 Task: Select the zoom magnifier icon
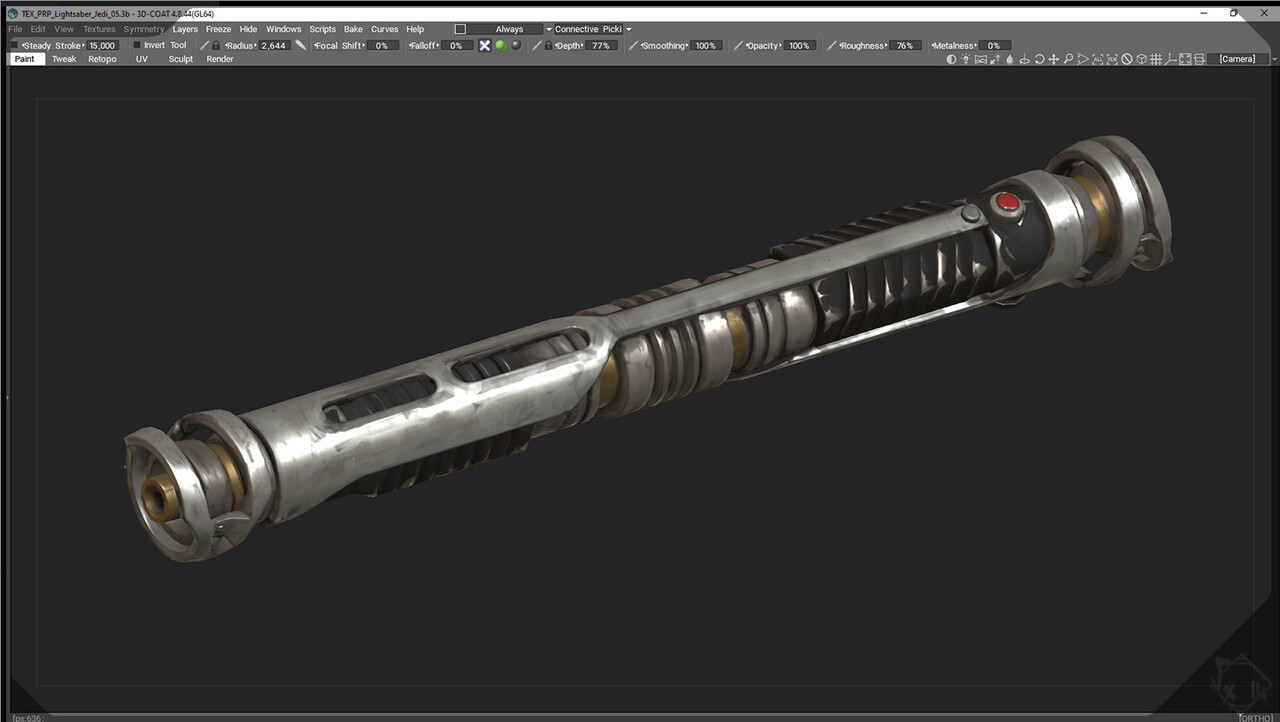(x=1068, y=59)
